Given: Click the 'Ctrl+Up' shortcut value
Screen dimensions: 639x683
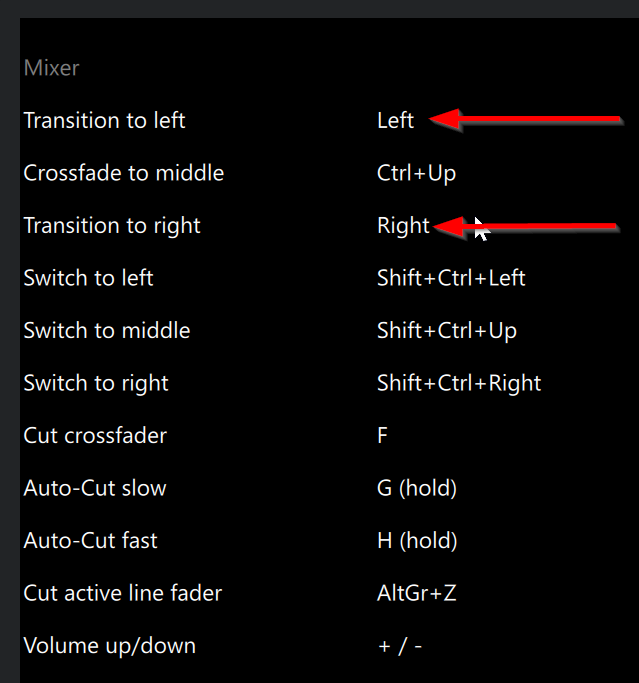Looking at the screenshot, I should point(416,173).
